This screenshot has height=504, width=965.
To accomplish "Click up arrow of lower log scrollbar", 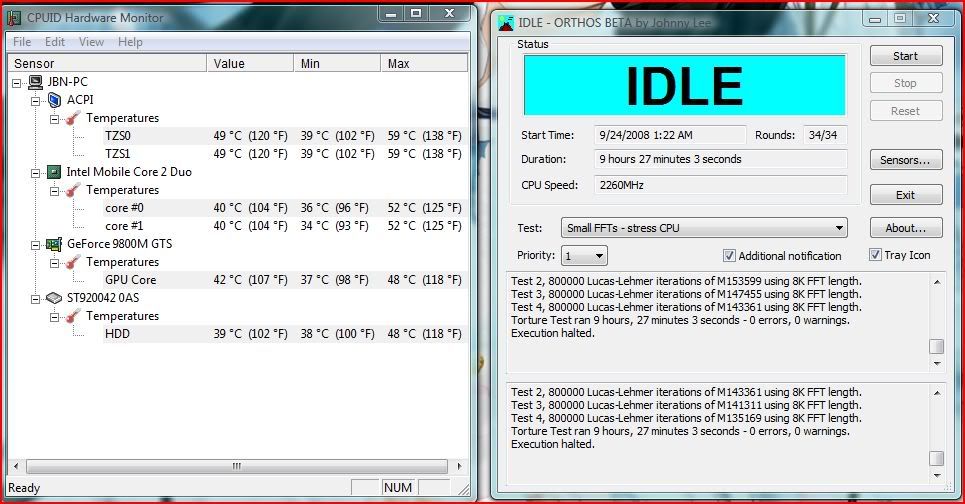I will [937, 393].
